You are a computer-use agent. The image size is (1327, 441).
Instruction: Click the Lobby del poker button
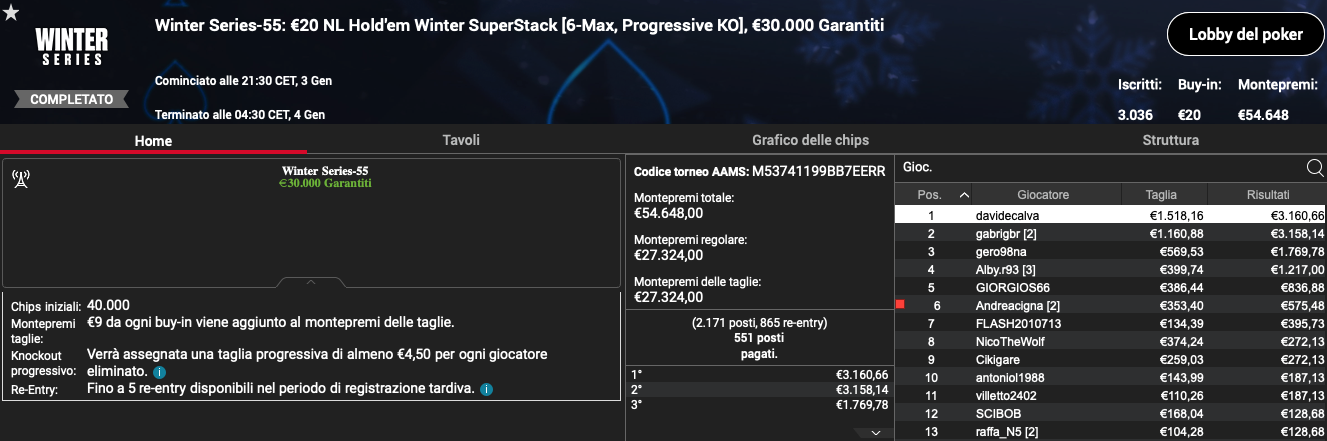coord(1245,35)
